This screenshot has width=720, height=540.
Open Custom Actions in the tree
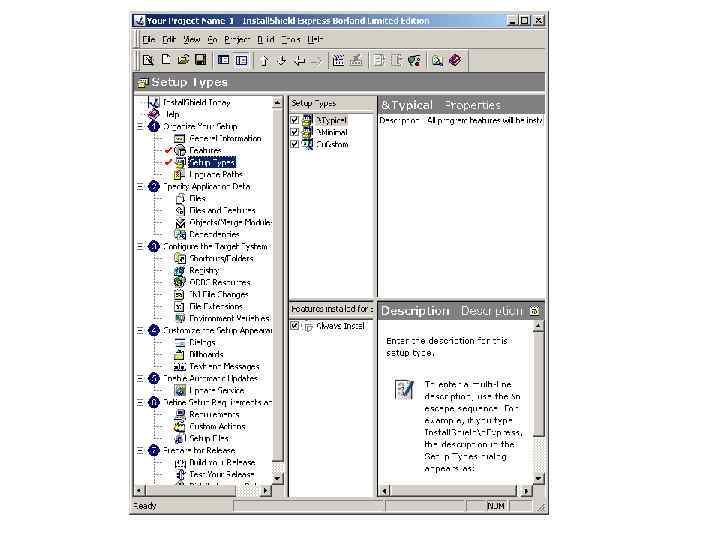point(218,427)
